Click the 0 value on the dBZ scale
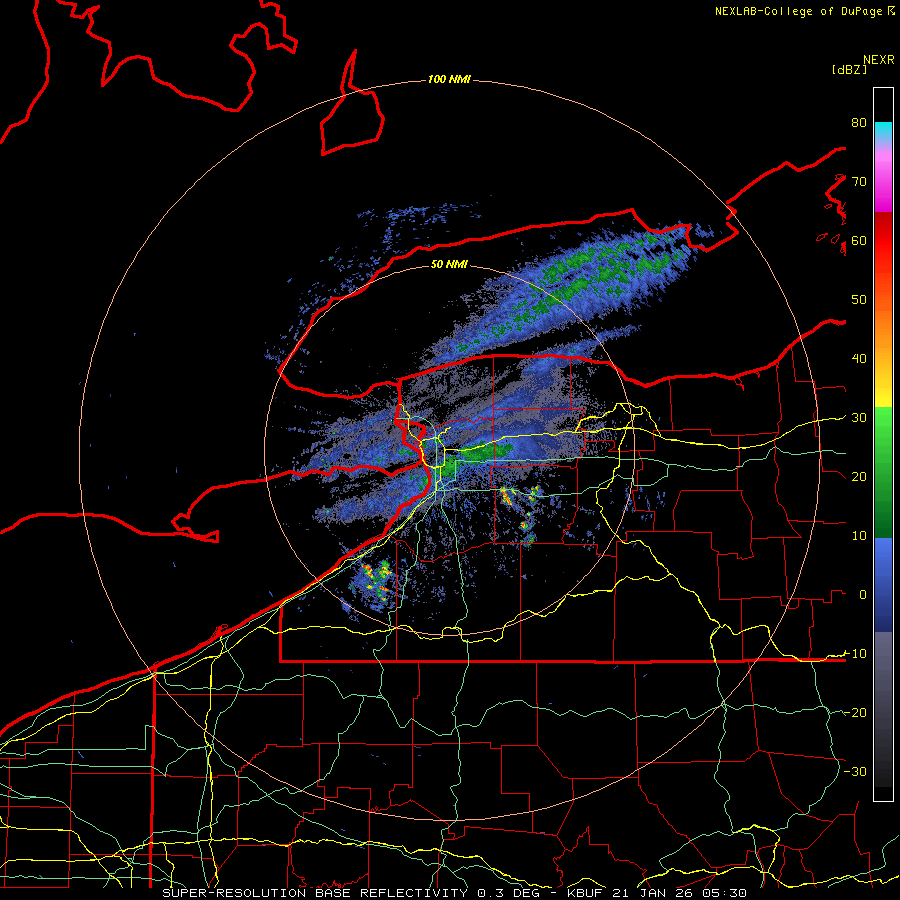Screen dimensions: 900x900 pyautogui.click(x=863, y=595)
